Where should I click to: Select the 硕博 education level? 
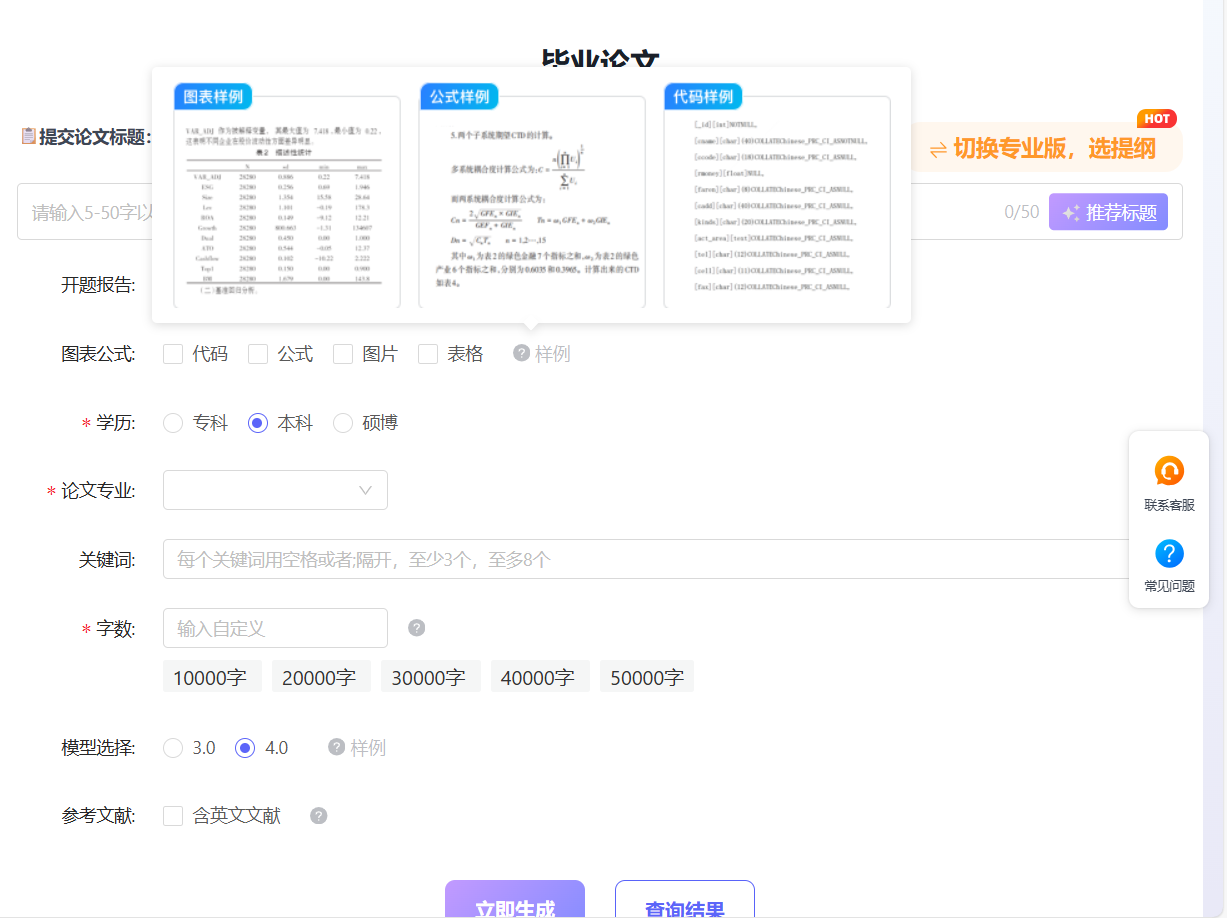343,422
